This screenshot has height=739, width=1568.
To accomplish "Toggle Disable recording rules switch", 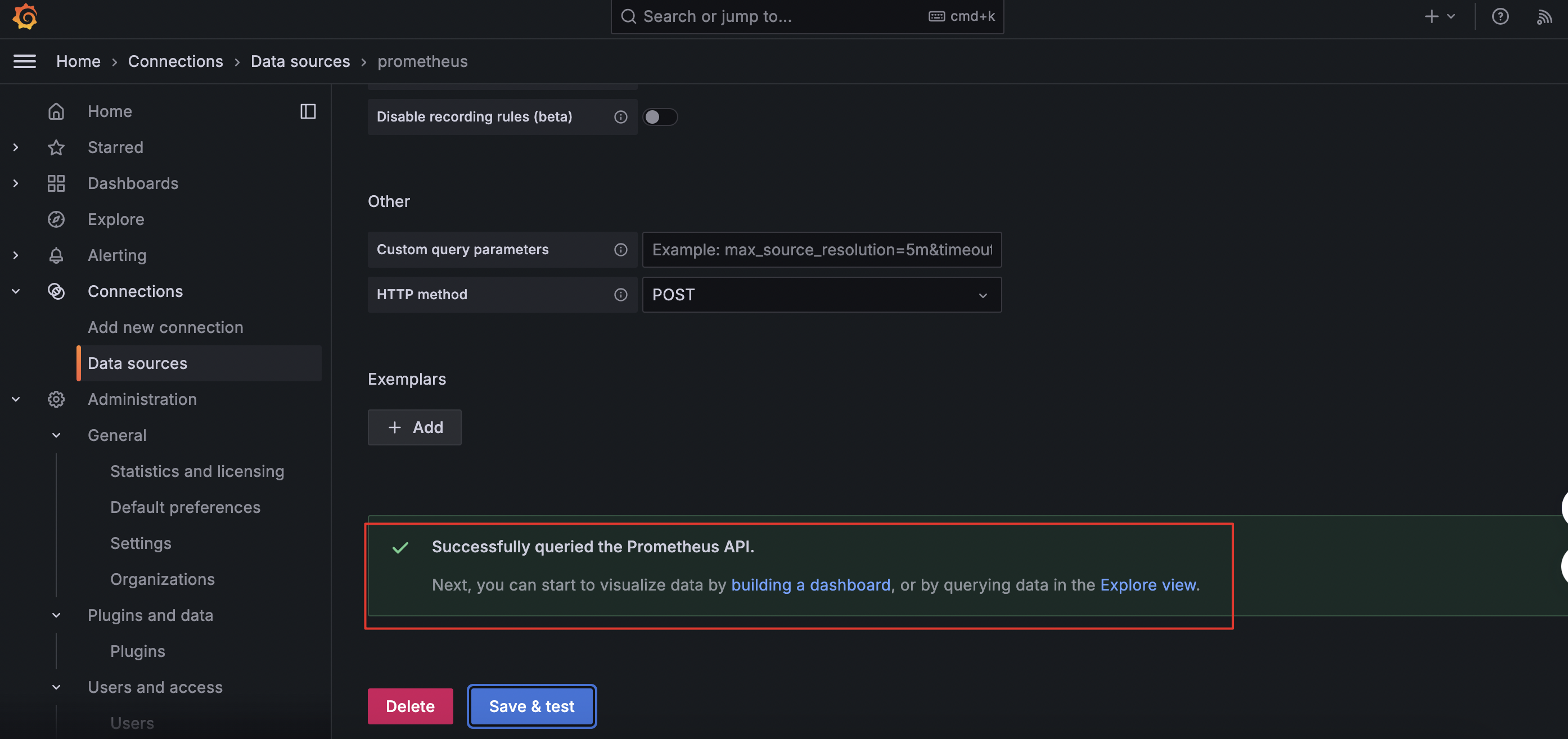I will coord(659,117).
